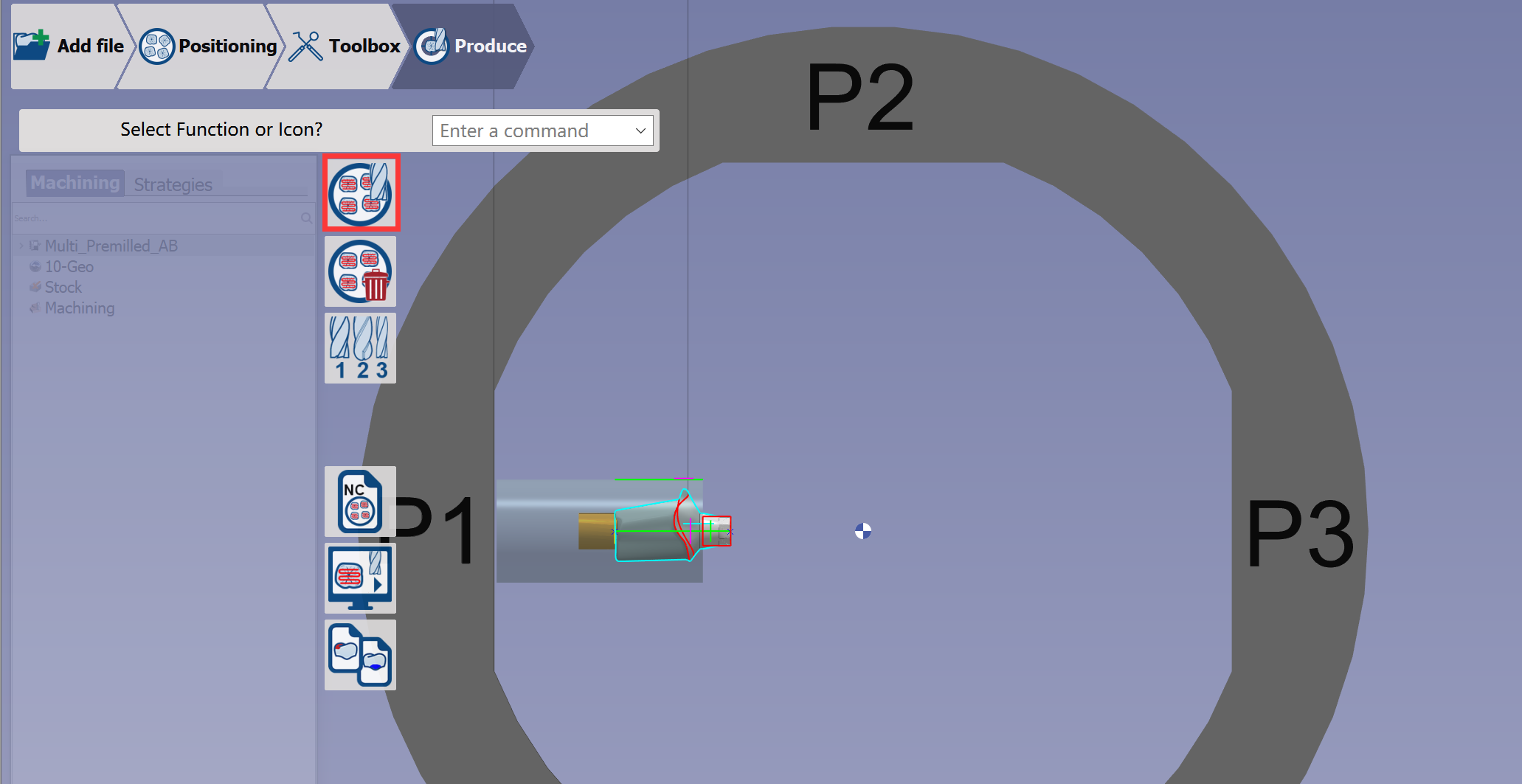Click the search magnifier icon
The width and height of the screenshot is (1522, 784).
306,218
